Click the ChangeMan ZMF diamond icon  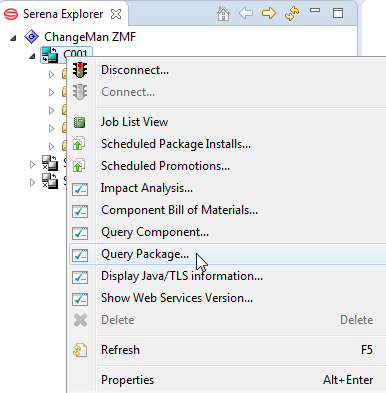point(32,36)
